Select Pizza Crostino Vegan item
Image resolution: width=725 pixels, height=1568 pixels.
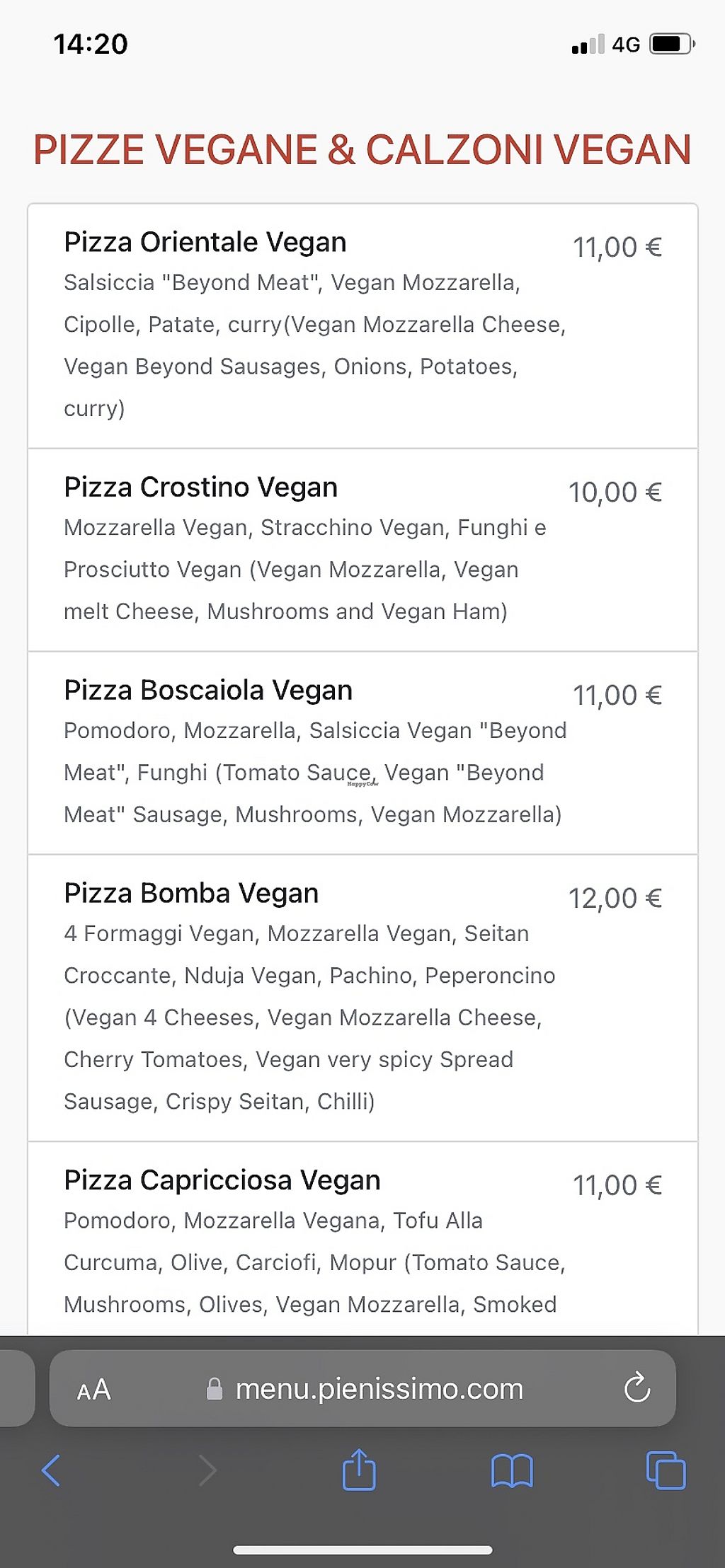click(x=200, y=487)
